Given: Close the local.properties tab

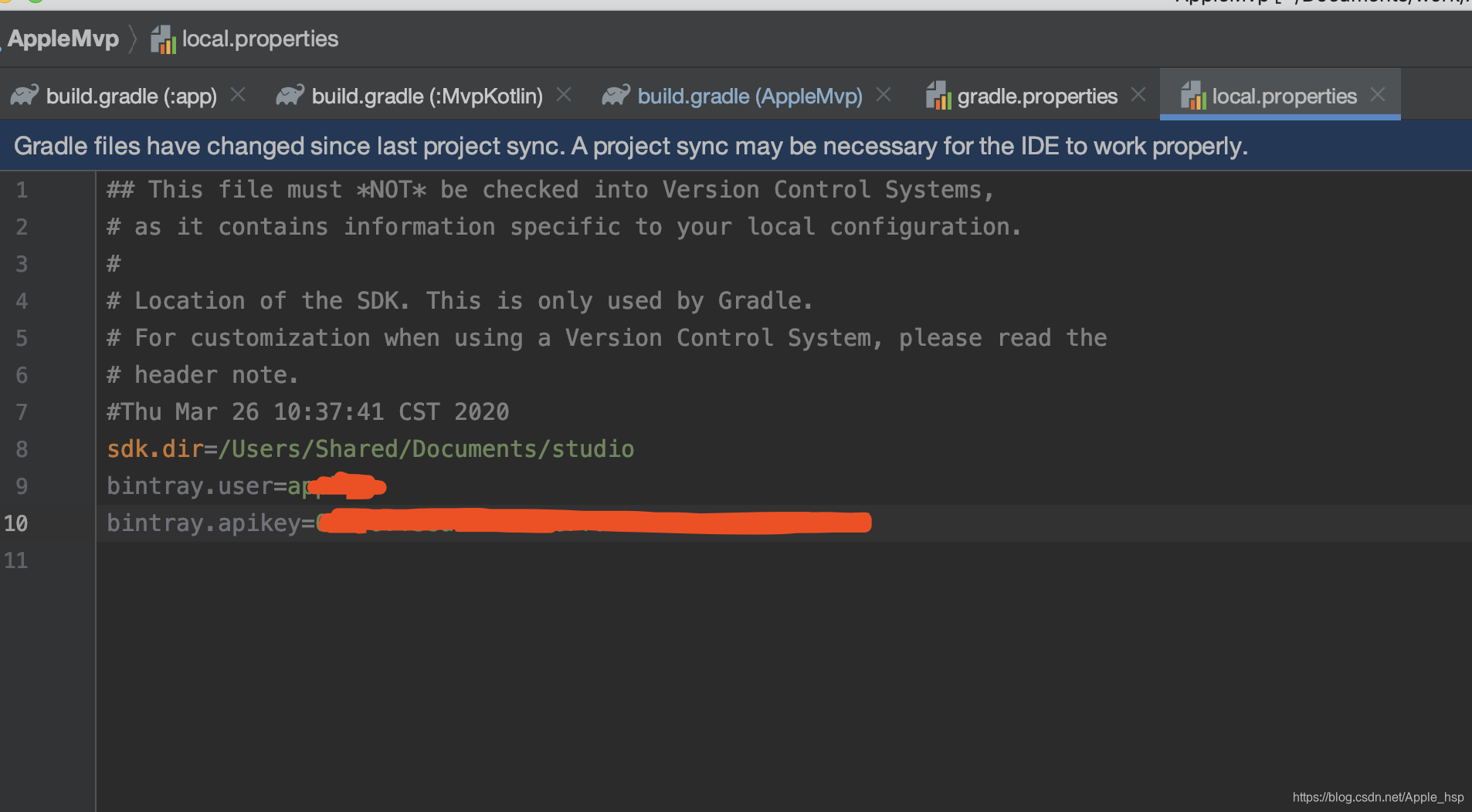Looking at the screenshot, I should point(1378,94).
